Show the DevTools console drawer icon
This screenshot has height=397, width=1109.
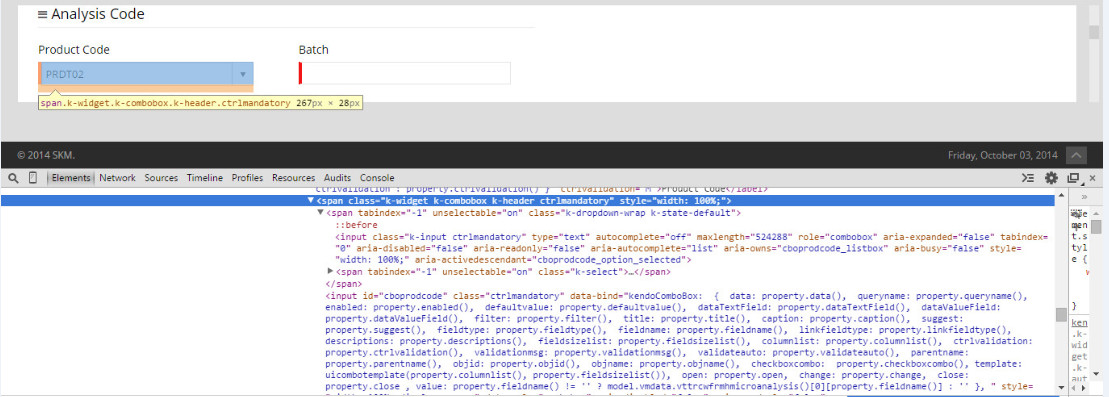[1028, 178]
